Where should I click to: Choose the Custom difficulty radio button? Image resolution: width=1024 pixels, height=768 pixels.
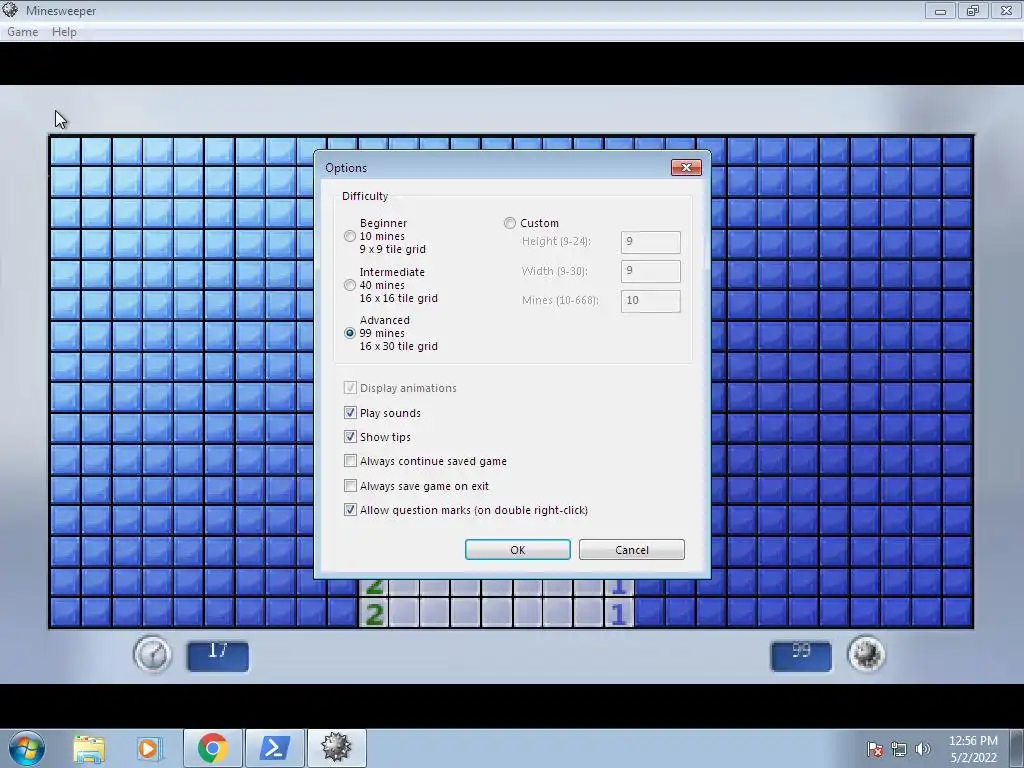click(x=509, y=223)
